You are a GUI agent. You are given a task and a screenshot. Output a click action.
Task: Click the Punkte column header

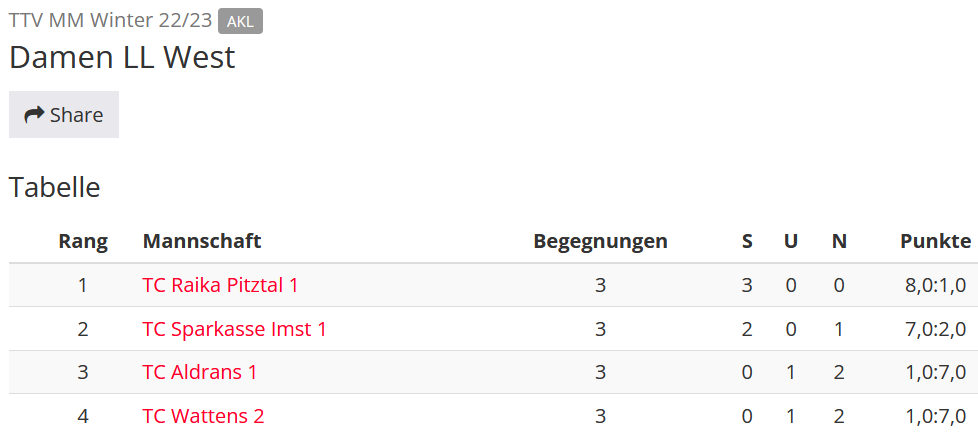coord(936,241)
